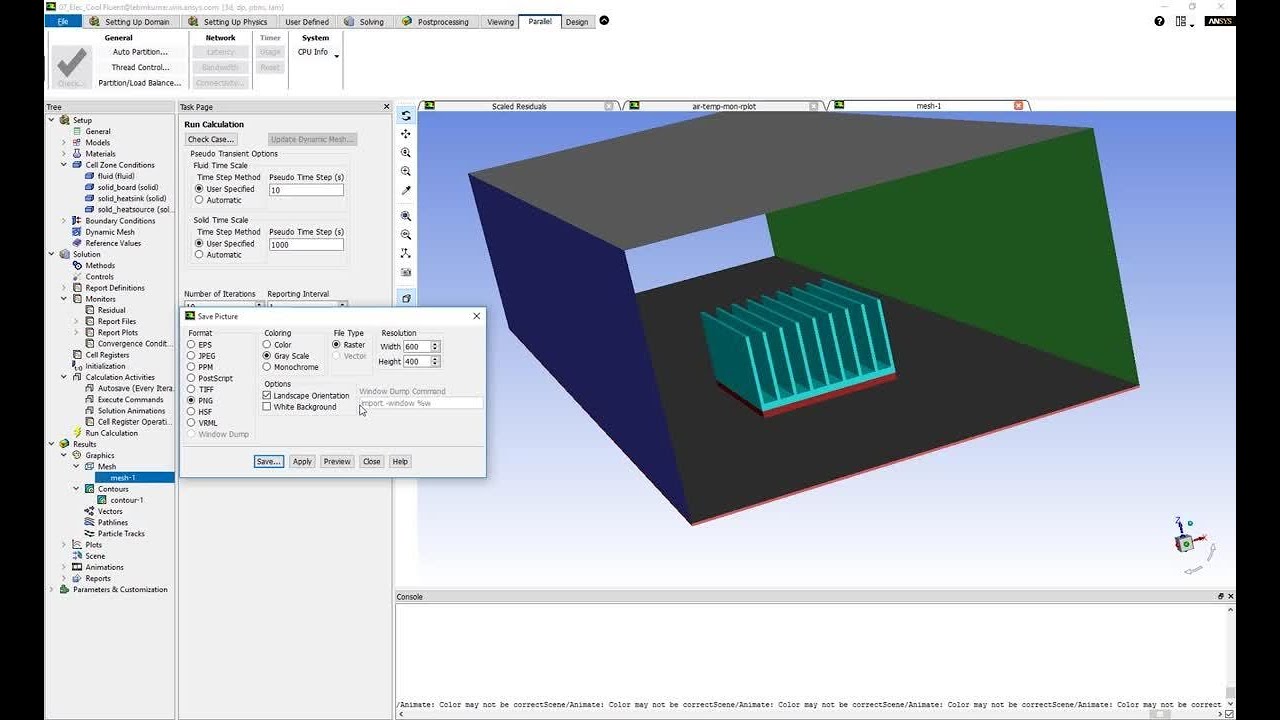Click Thread Control... button
1280x720 pixels.
pos(140,68)
